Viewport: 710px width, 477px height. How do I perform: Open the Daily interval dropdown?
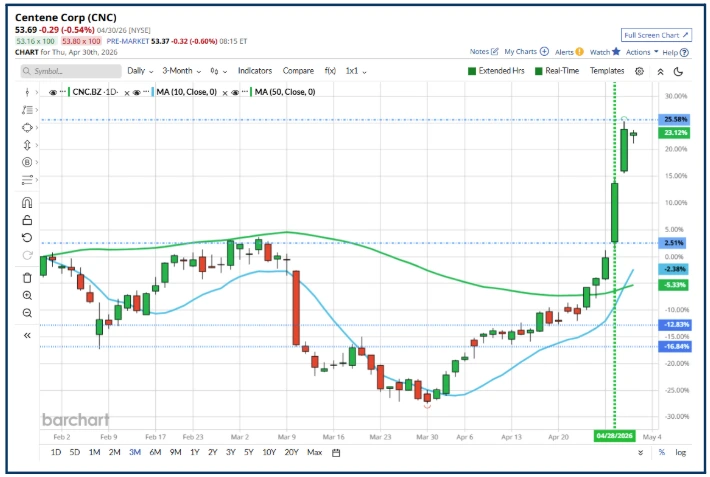click(x=140, y=71)
